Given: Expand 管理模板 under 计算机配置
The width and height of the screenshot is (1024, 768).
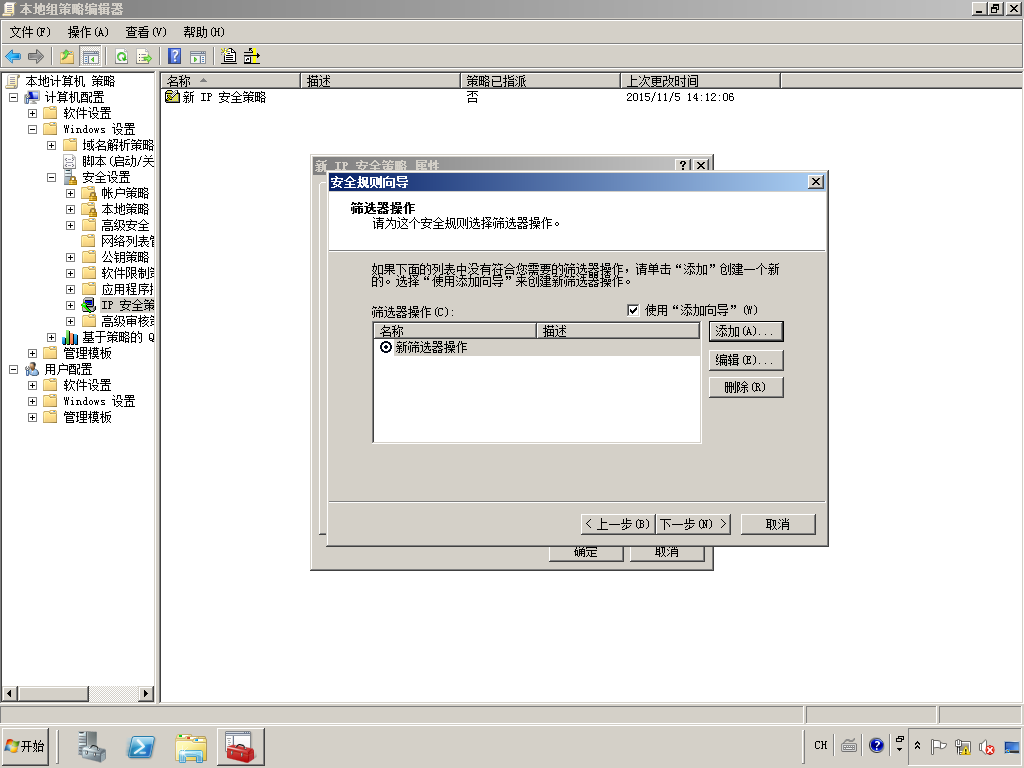Looking at the screenshot, I should click(x=33, y=353).
